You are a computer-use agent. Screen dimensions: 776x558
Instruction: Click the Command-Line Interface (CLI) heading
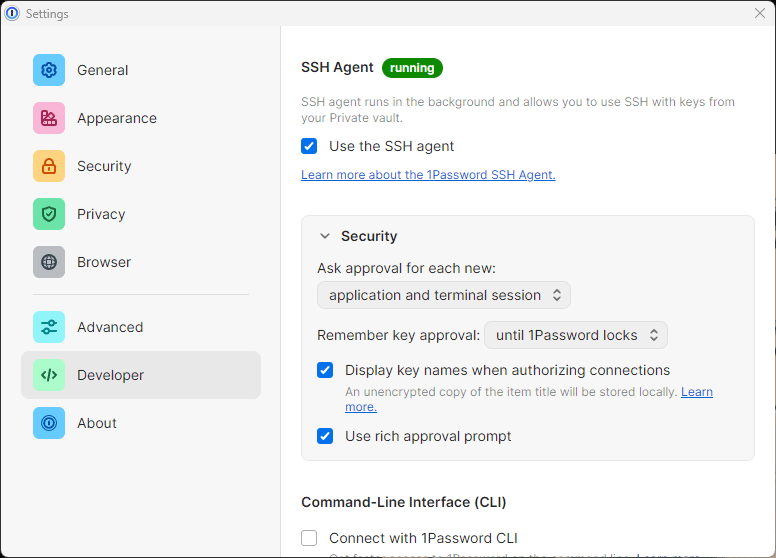[x=403, y=502]
